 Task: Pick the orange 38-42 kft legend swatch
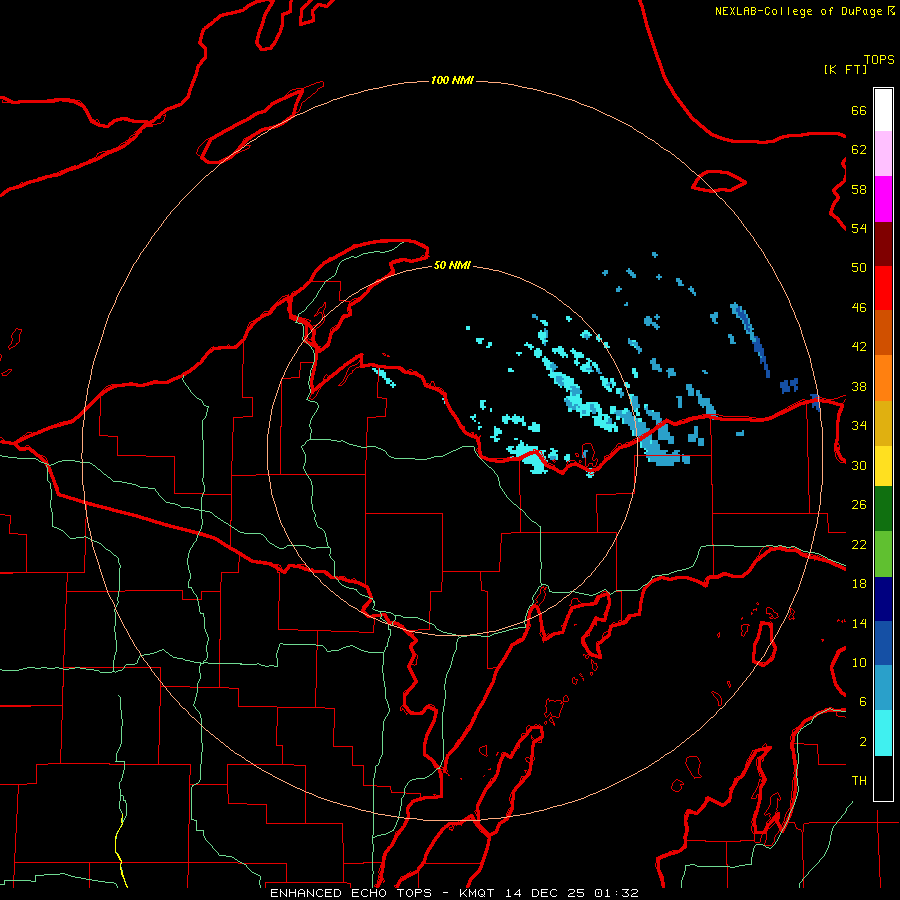tap(883, 378)
